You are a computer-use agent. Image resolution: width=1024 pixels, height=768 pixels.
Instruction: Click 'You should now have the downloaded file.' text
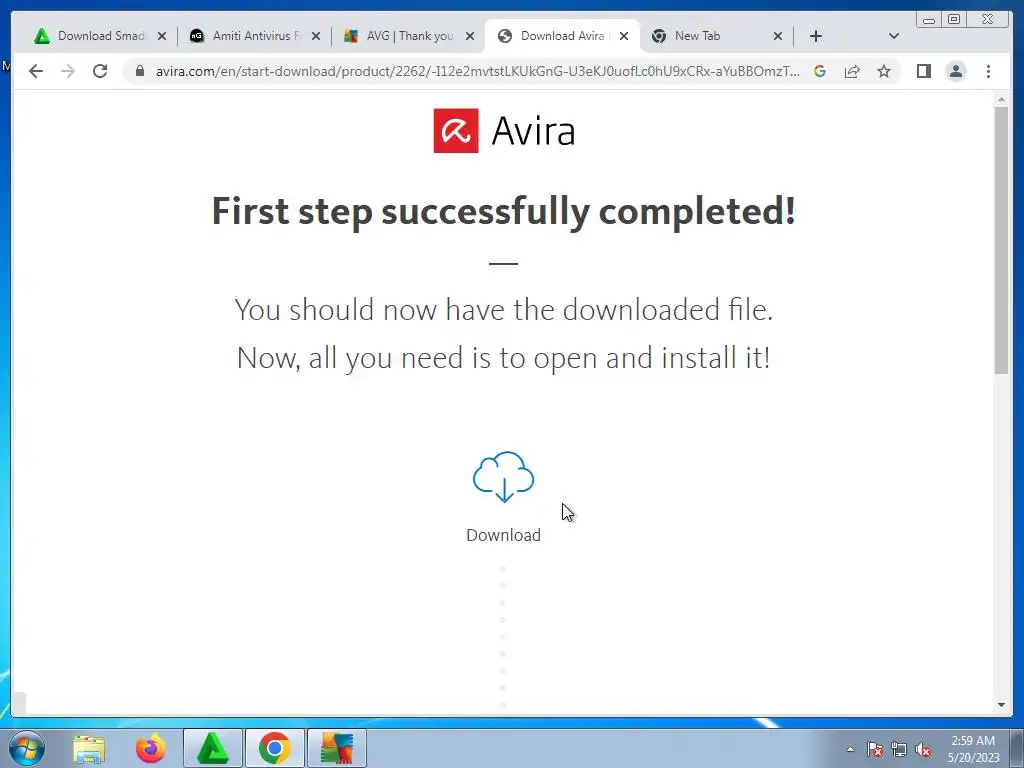[x=504, y=310]
